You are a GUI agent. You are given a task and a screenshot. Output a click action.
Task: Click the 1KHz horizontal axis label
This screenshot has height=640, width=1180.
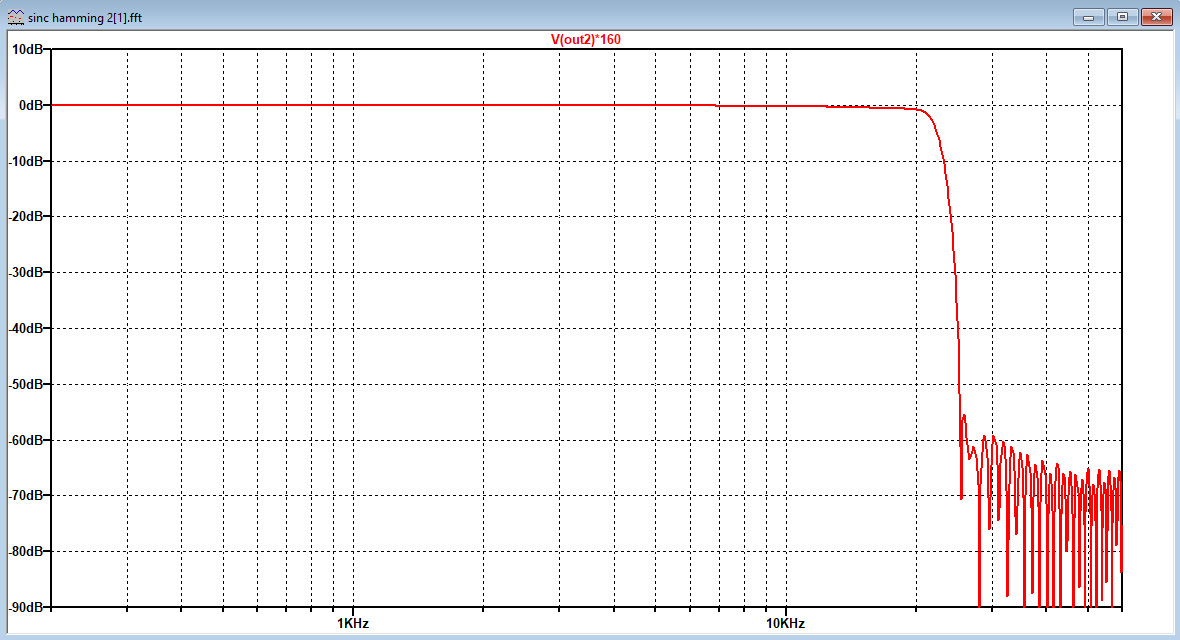pyautogui.click(x=353, y=623)
